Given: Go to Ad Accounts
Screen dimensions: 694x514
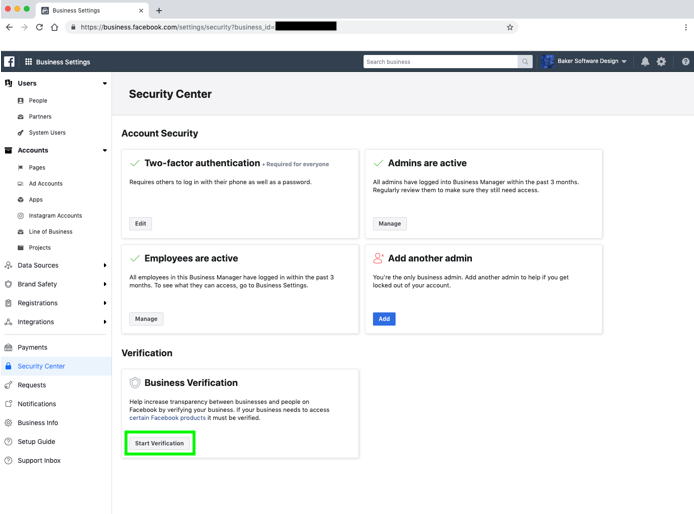Looking at the screenshot, I should click(46, 183).
